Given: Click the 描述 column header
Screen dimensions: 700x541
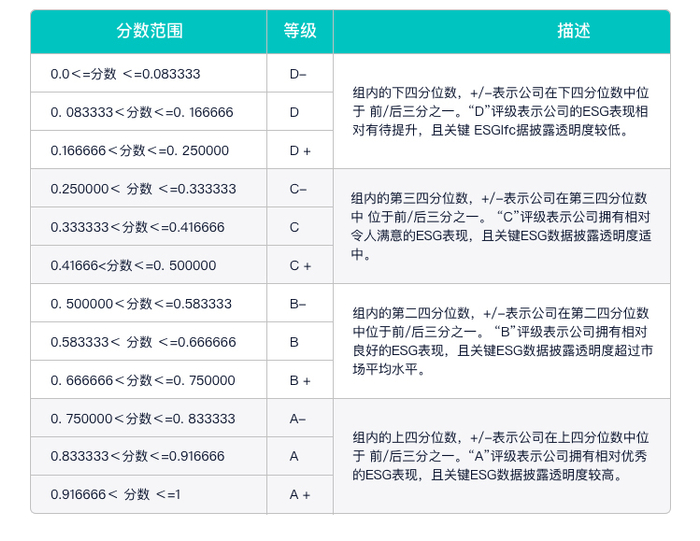Looking at the screenshot, I should (x=502, y=31).
